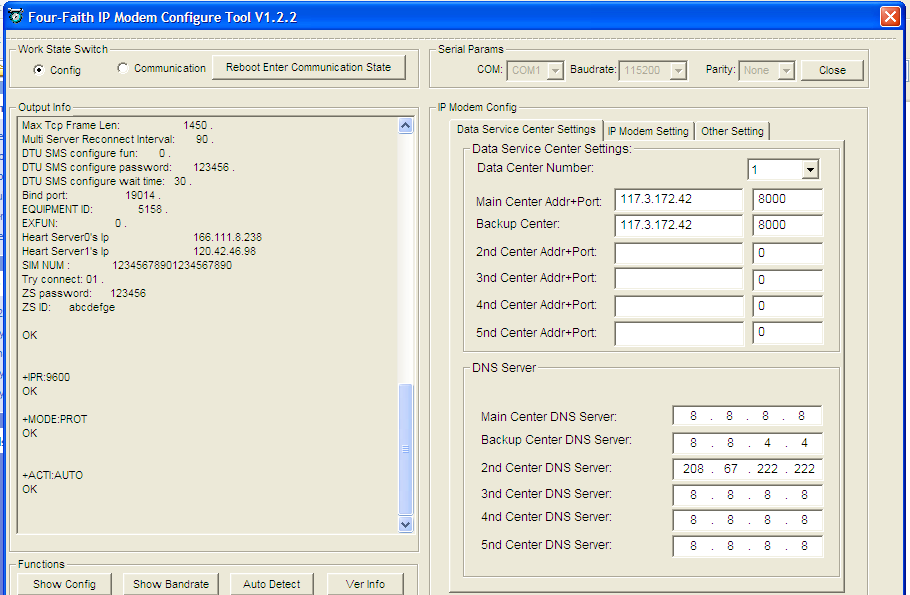Click the 3nd Center address field
The height and width of the screenshot is (595, 910).
tap(678, 279)
